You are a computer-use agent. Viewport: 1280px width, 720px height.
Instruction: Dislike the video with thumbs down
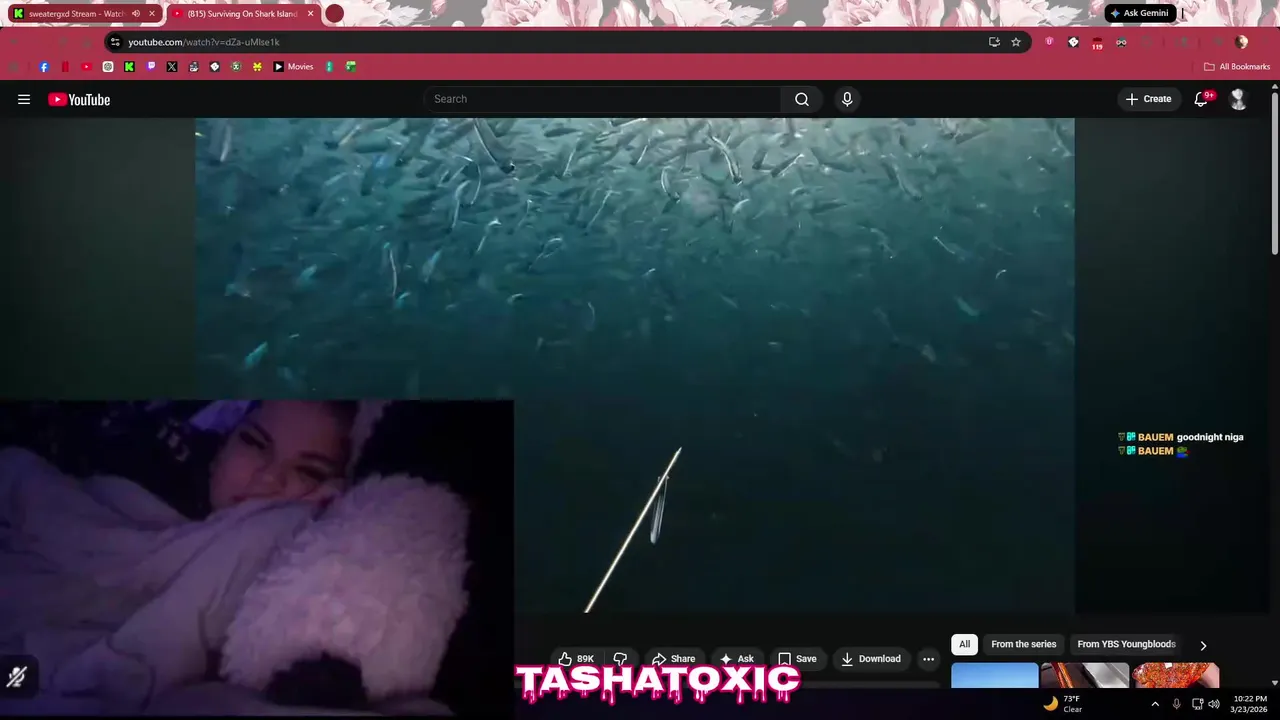620,659
